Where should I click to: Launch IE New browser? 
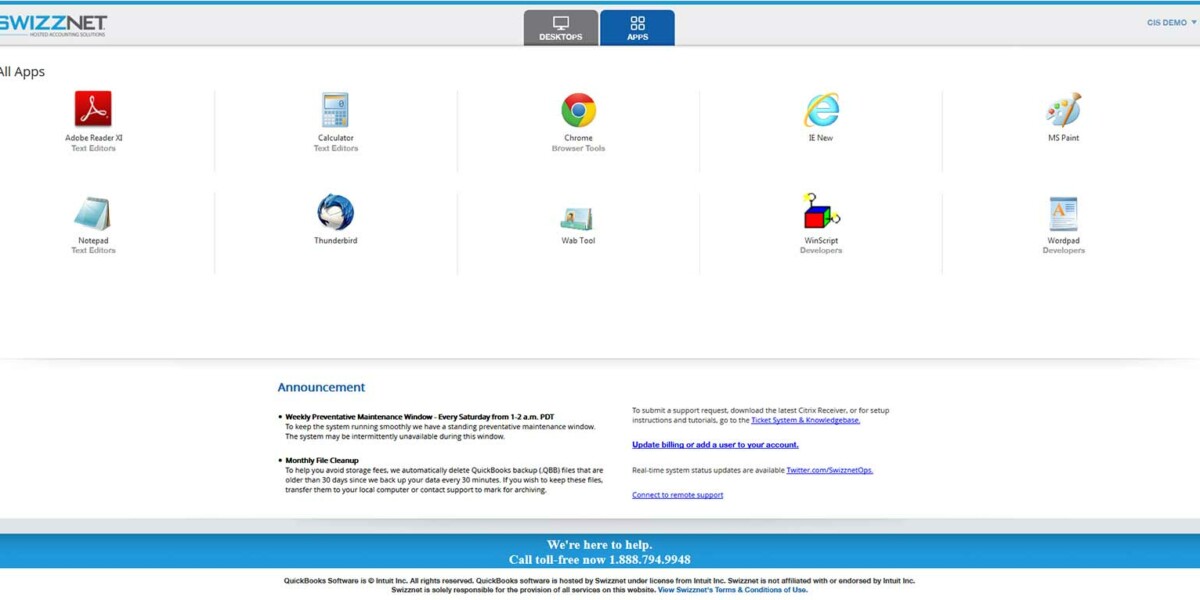820,110
